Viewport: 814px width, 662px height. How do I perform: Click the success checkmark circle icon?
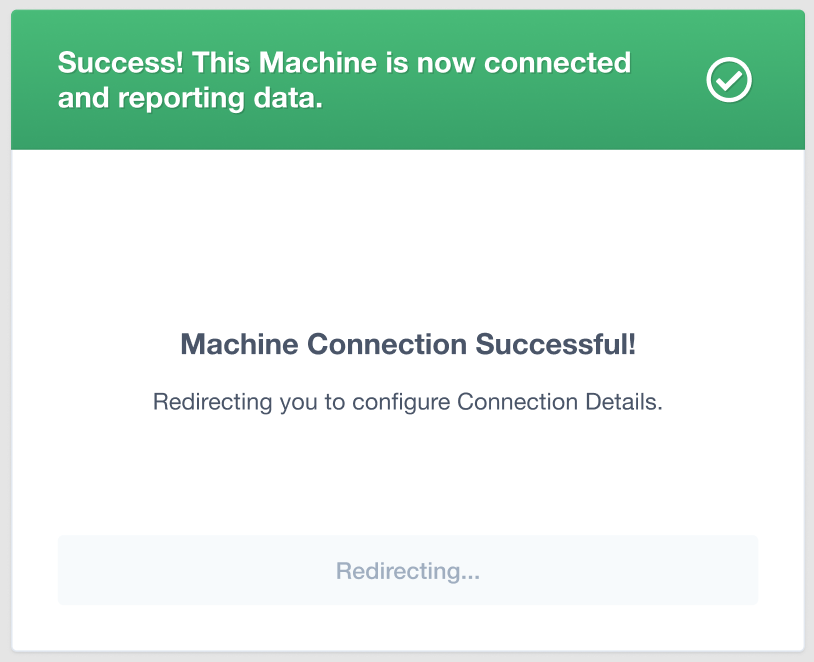coord(729,80)
